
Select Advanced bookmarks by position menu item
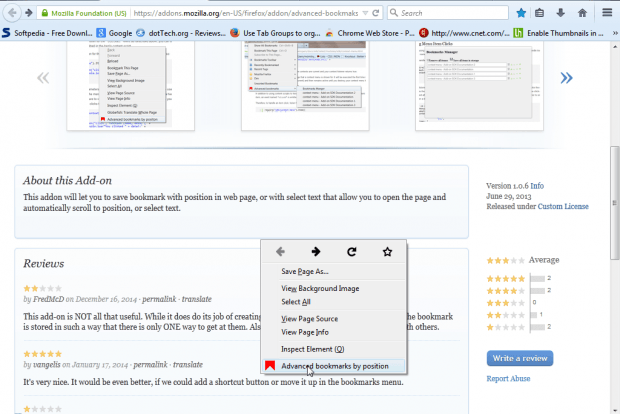[334, 366]
